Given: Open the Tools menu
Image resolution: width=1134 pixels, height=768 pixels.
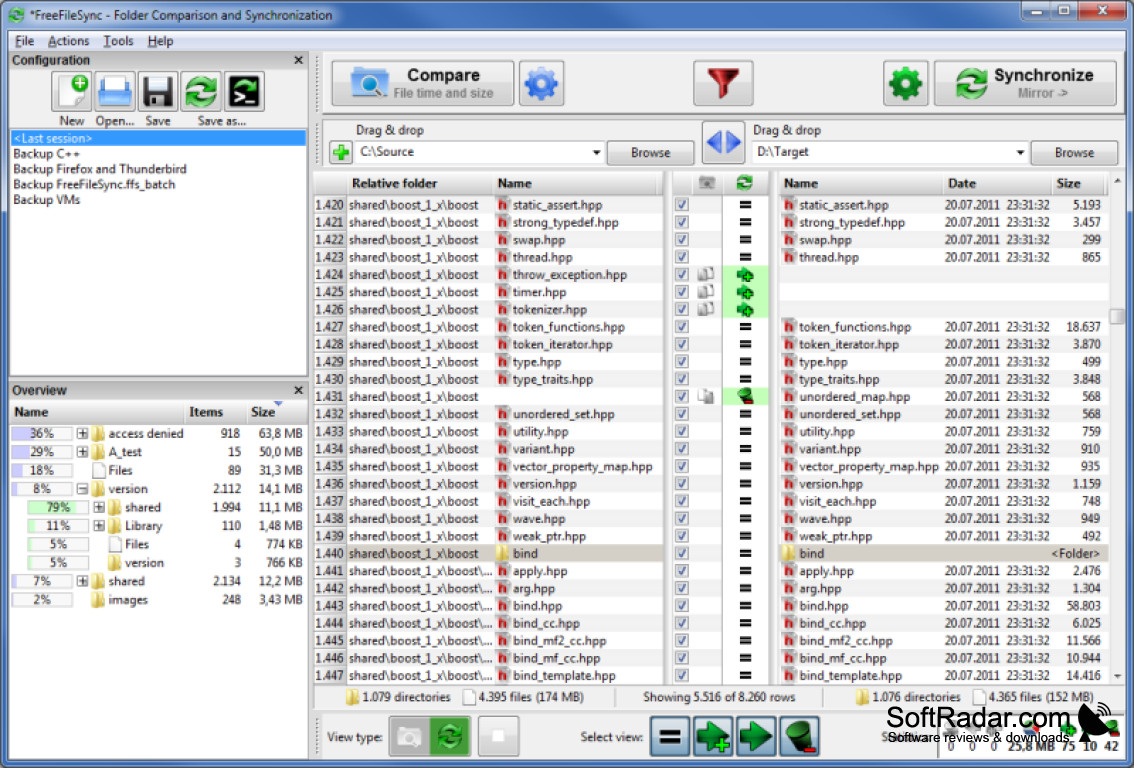Looking at the screenshot, I should pyautogui.click(x=118, y=41).
